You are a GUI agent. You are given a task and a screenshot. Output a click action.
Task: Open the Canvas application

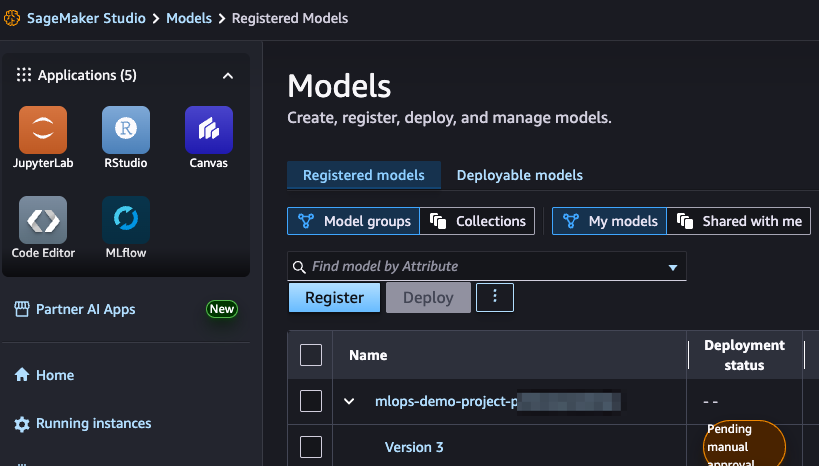tap(208, 137)
